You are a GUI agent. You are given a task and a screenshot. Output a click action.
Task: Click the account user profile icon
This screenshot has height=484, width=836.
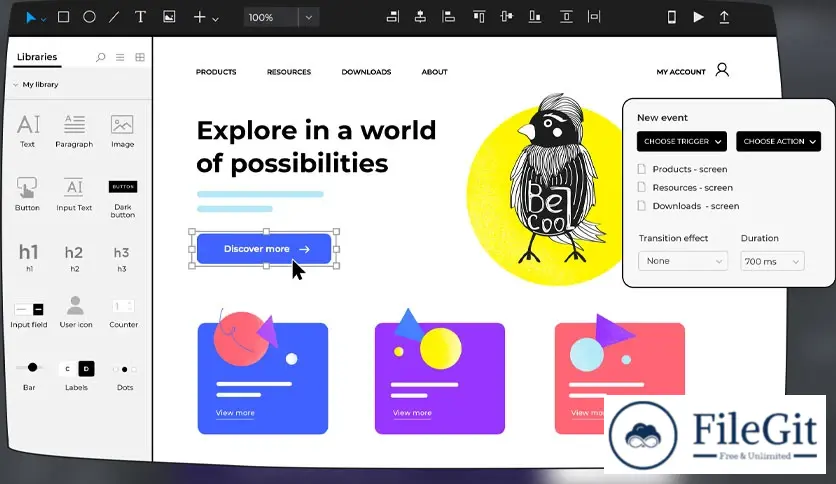point(722,70)
